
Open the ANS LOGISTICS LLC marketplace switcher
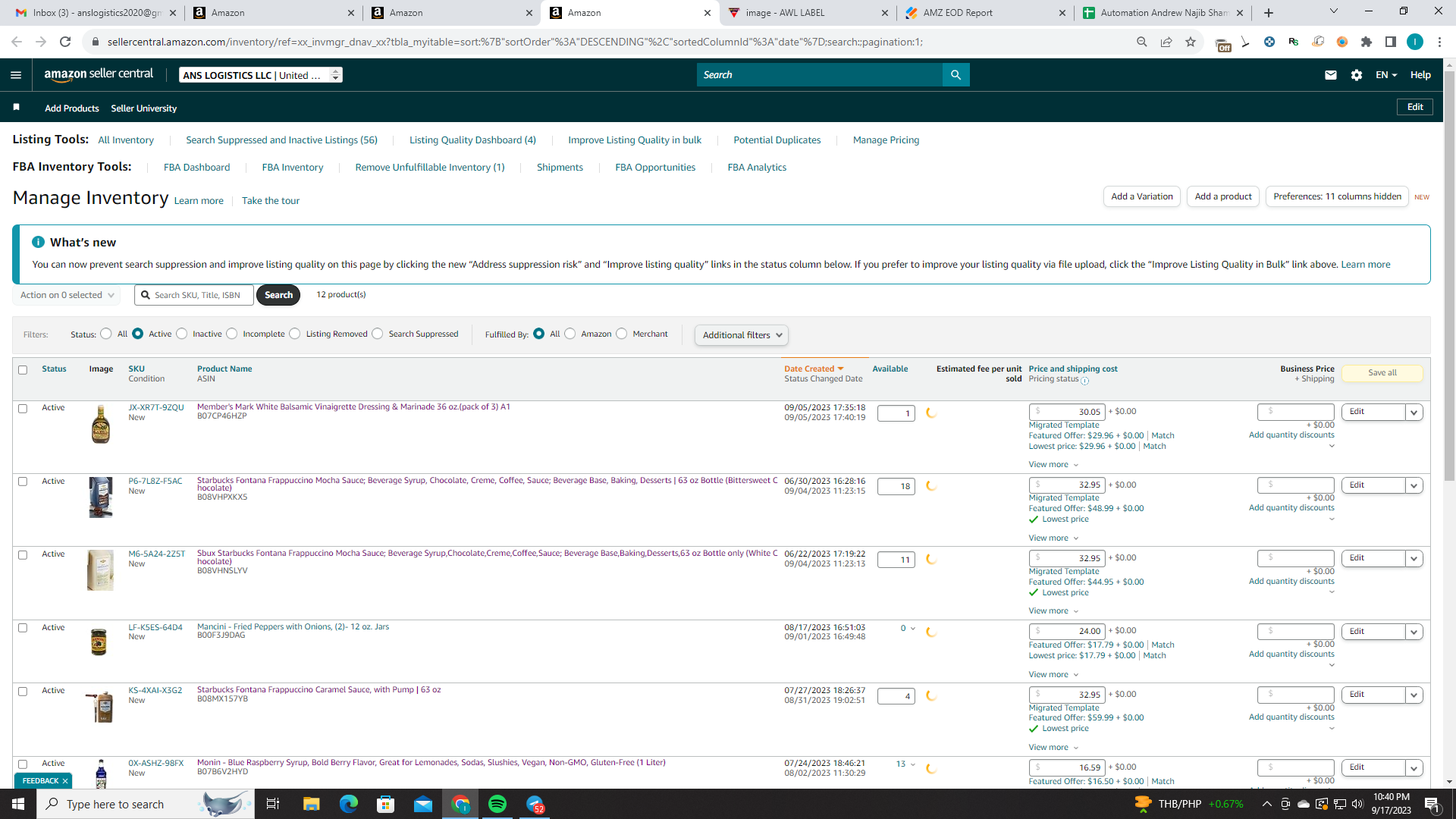point(261,75)
